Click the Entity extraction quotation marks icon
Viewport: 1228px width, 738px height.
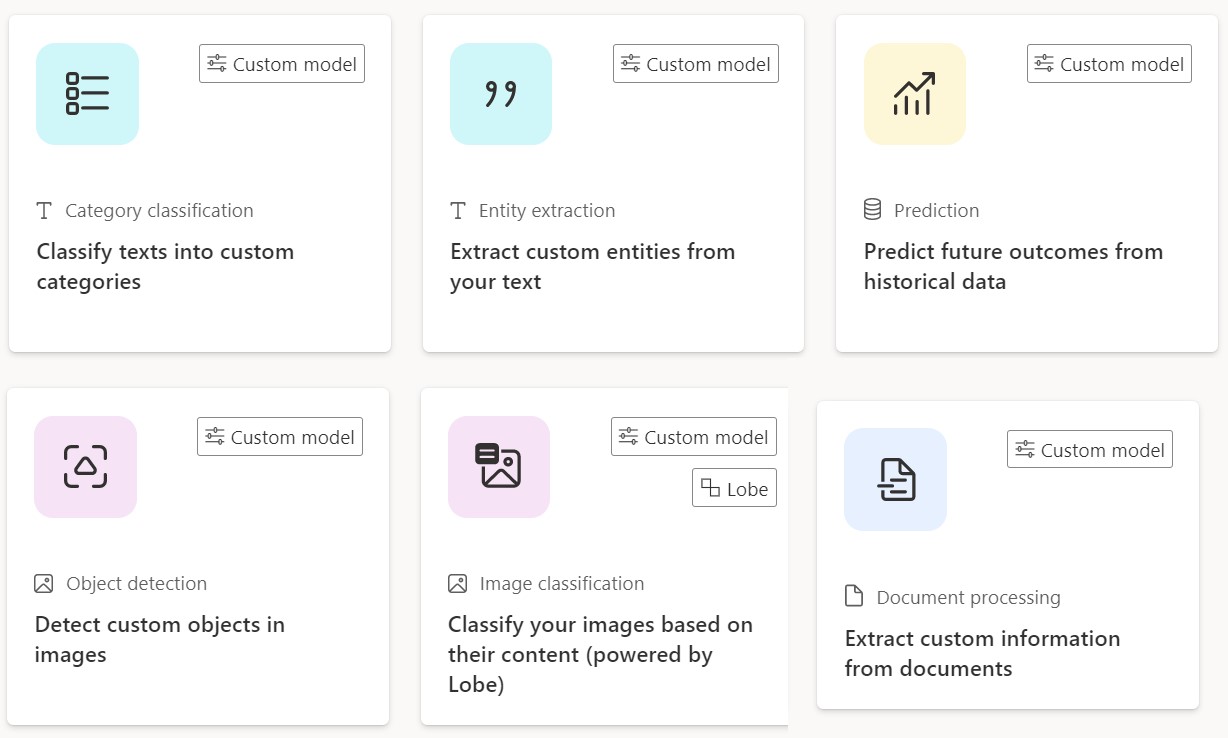pyautogui.click(x=500, y=93)
